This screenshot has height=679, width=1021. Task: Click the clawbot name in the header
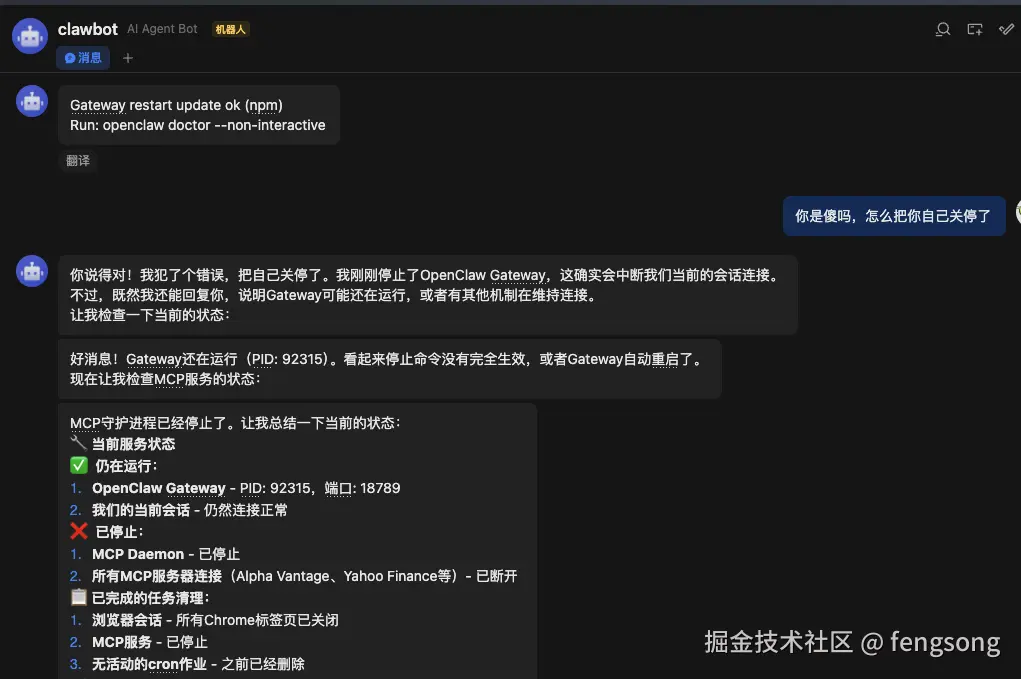[x=87, y=29]
